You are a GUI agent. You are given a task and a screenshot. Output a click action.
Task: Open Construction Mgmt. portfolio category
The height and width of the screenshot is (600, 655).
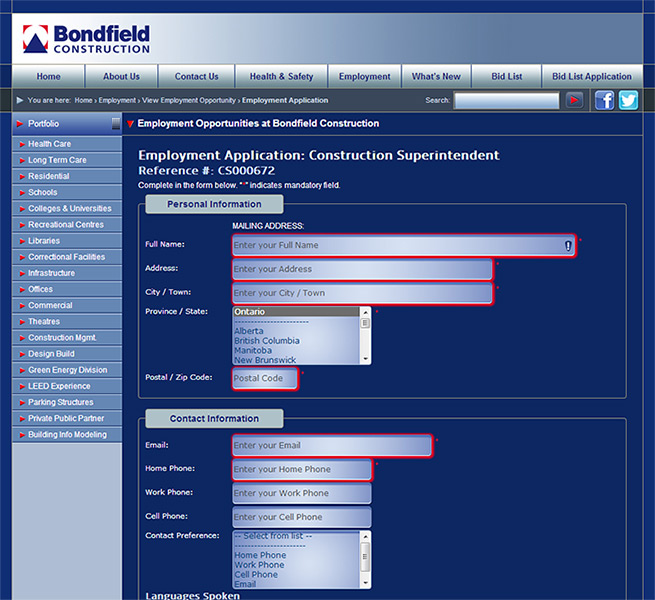pyautogui.click(x=67, y=338)
